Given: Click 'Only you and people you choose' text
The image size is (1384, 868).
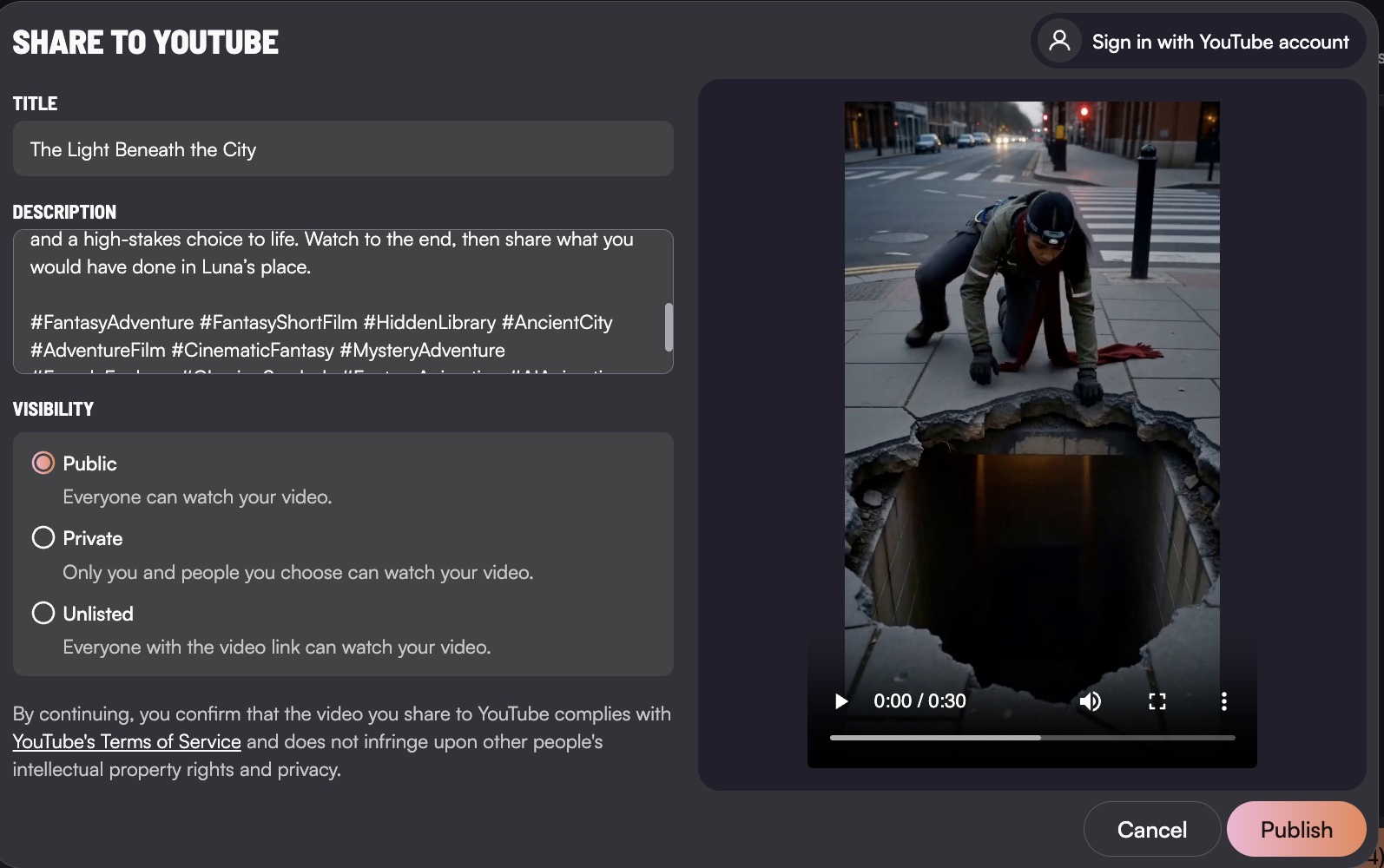Looking at the screenshot, I should click(x=204, y=572).
